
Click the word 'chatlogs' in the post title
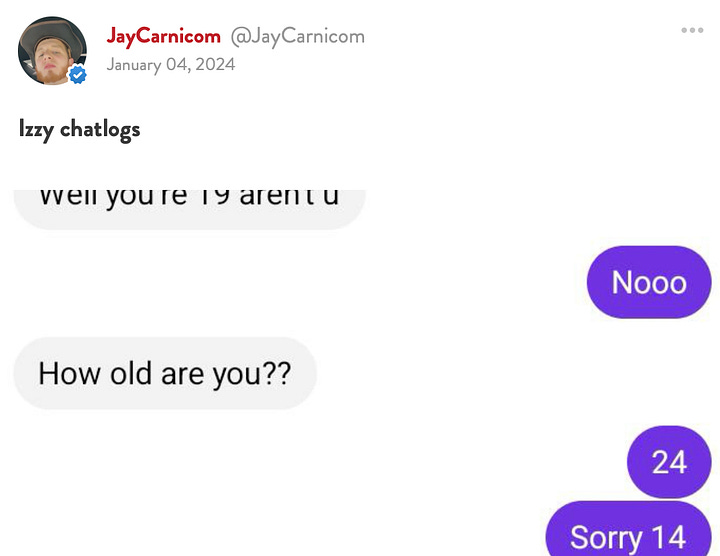click(100, 129)
